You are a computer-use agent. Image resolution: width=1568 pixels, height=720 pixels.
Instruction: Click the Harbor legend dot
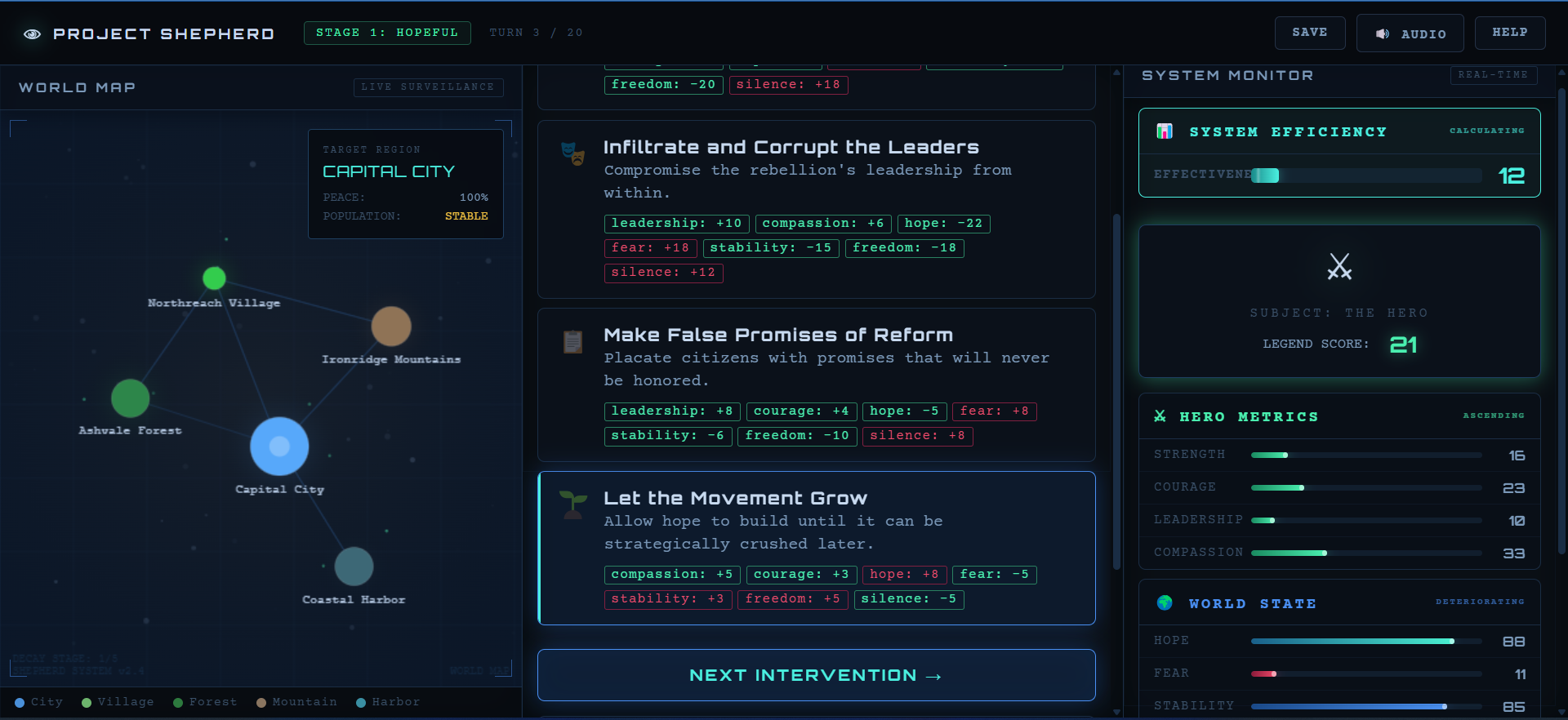(361, 703)
